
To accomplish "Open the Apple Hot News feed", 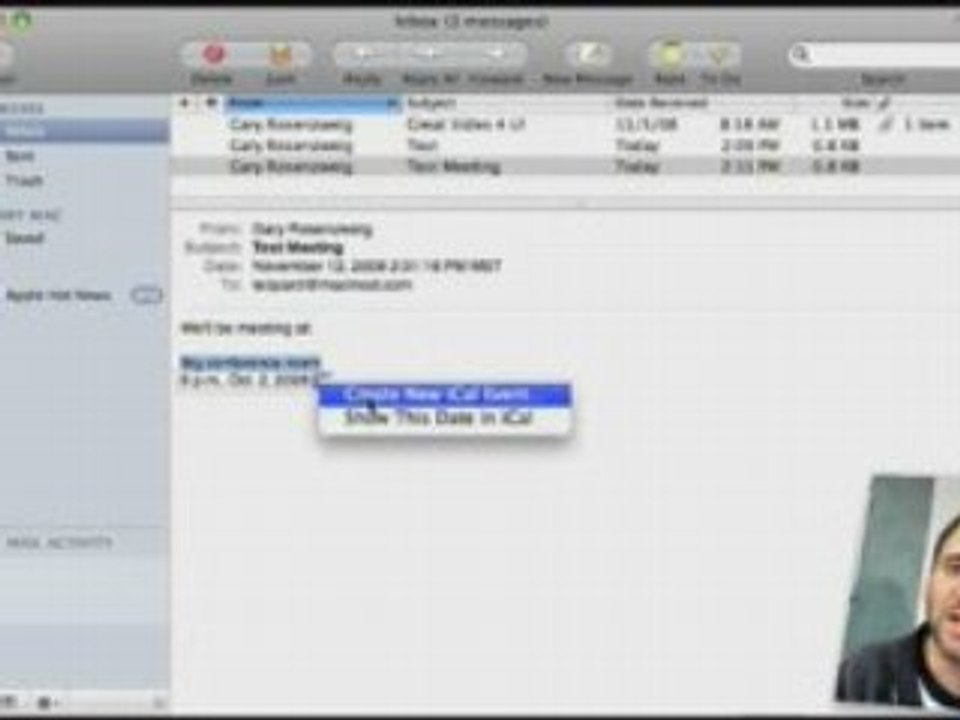I will click(59, 296).
